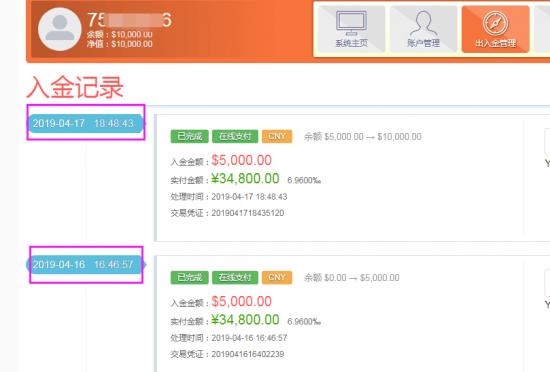Click CNY badge in 2019-04-16 record
Image resolution: width=550 pixels, height=372 pixels.
click(x=277, y=278)
